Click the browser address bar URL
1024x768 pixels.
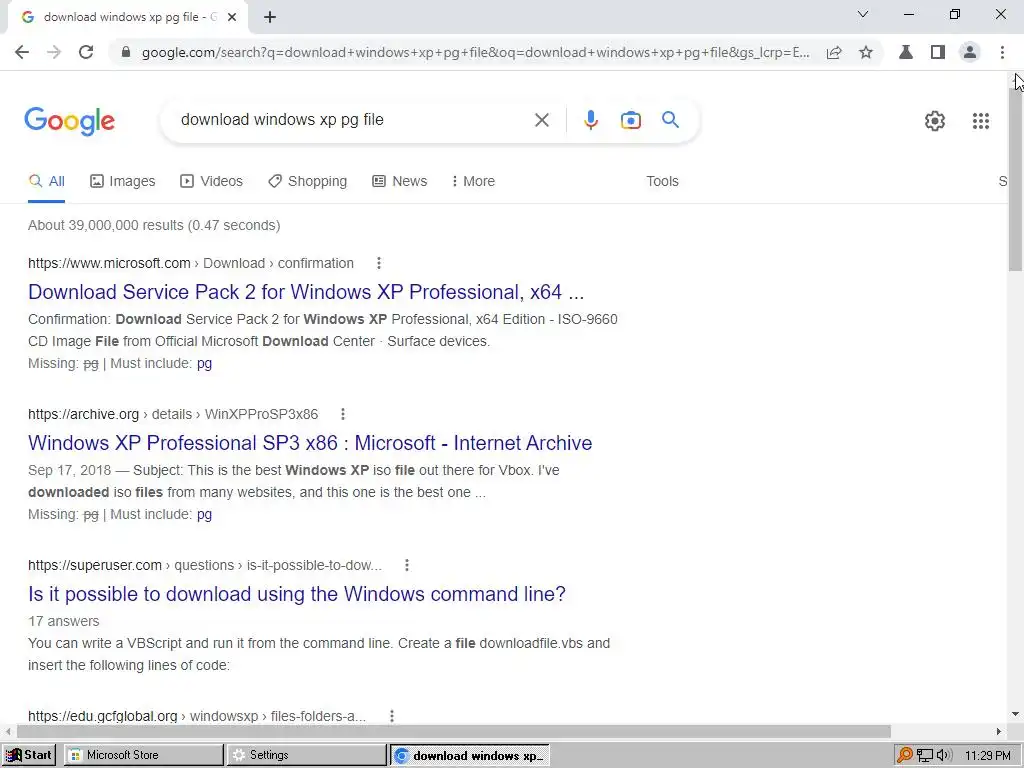tap(475, 52)
